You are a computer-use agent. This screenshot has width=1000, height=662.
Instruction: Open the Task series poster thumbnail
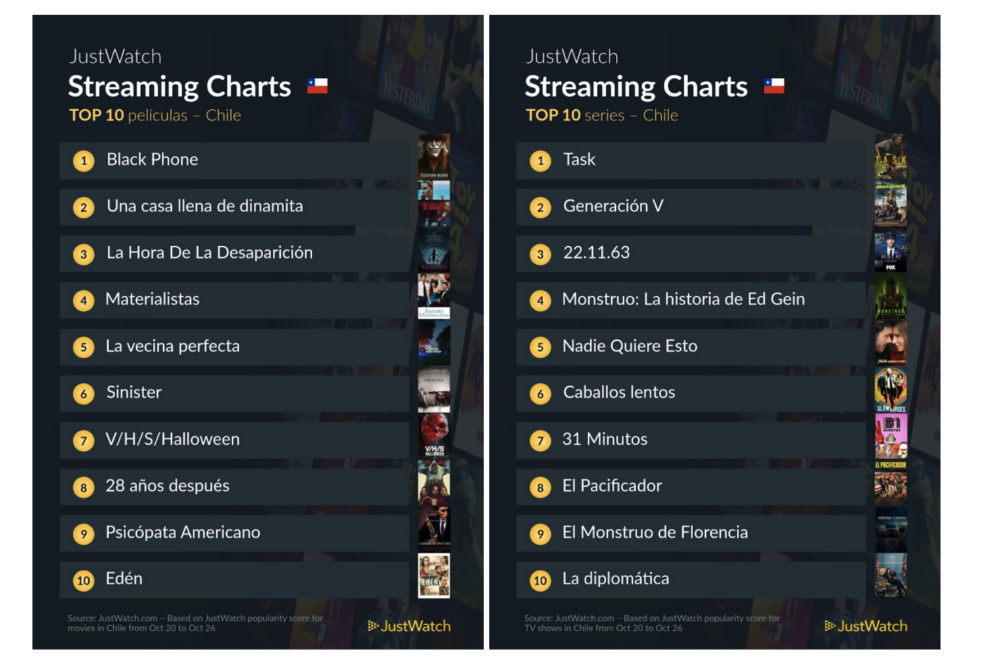point(890,157)
